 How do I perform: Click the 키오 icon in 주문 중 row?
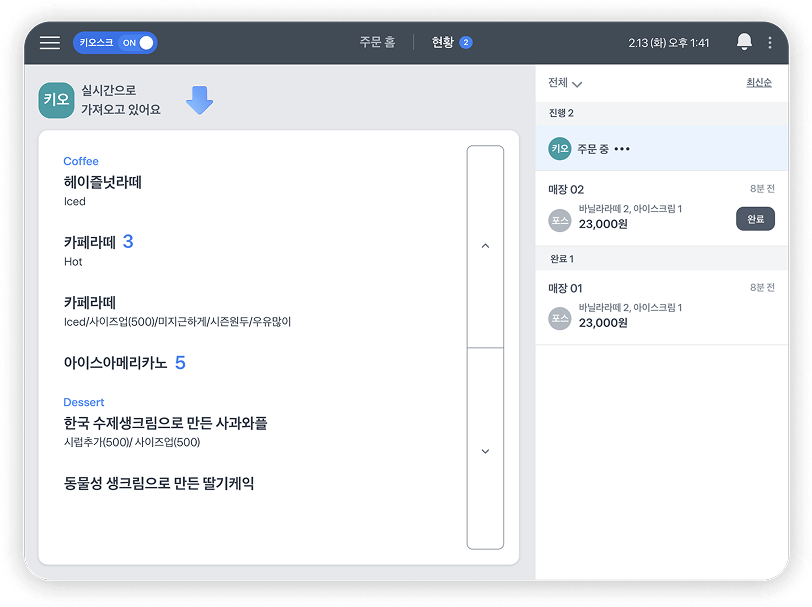coord(560,149)
